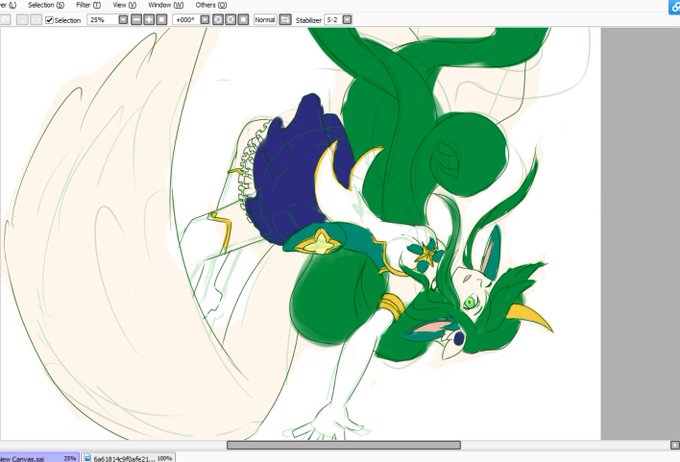The width and height of the screenshot is (680, 462).
Task: Open the Stabilizer dropdown arrow
Action: coord(347,20)
